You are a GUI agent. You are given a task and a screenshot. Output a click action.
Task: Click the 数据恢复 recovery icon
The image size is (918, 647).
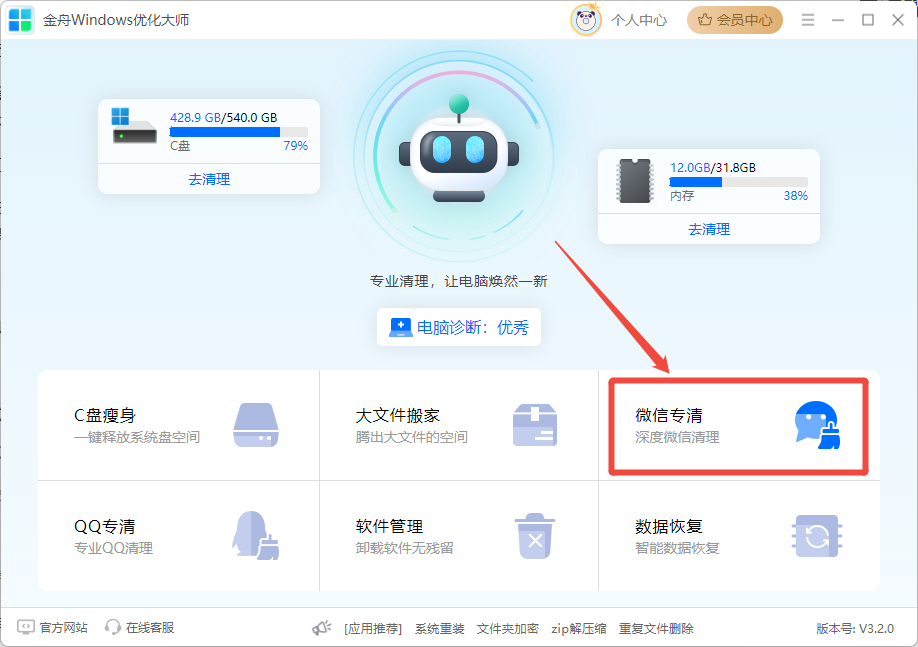point(817,536)
